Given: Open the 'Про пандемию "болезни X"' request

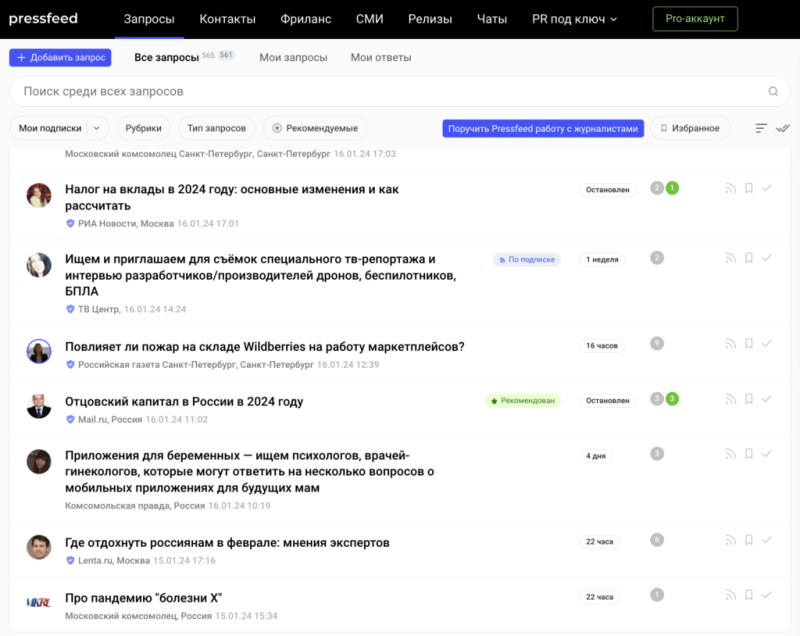Looking at the screenshot, I should (143, 598).
